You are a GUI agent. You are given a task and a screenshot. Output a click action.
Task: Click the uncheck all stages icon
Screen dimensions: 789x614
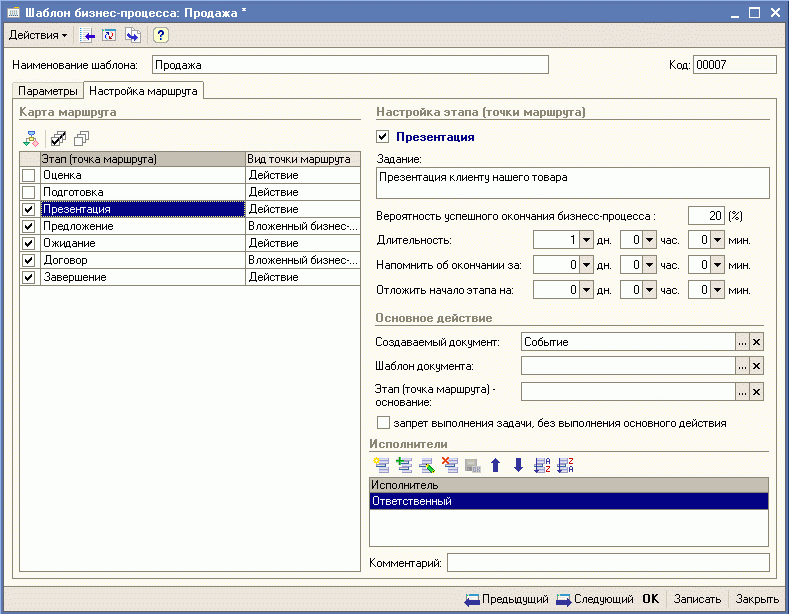(x=81, y=139)
